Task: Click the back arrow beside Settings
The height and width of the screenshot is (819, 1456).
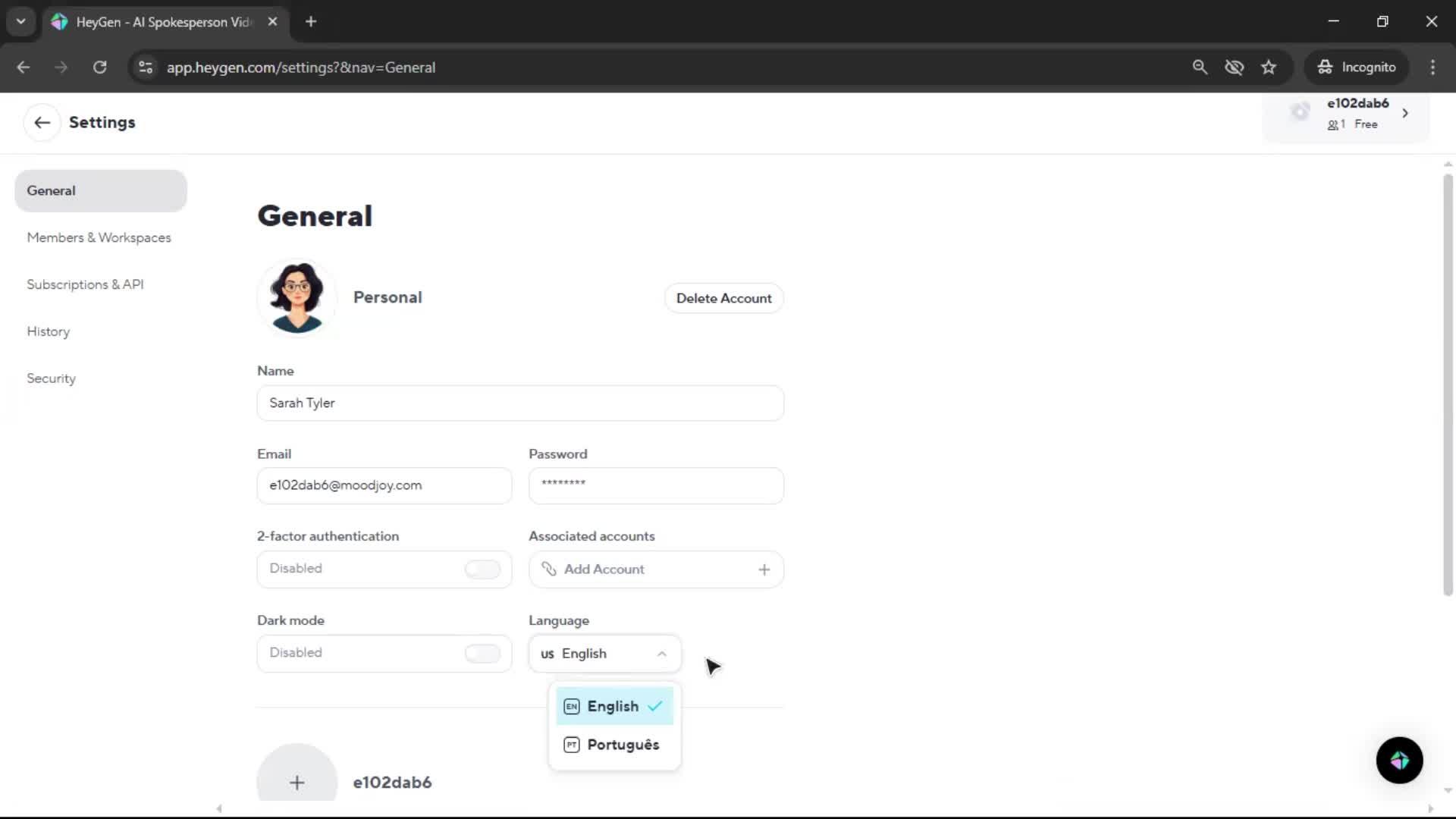Action: tap(42, 123)
